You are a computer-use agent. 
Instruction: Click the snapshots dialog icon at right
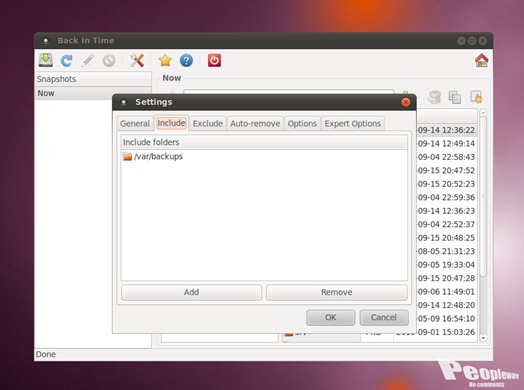[x=476, y=97]
